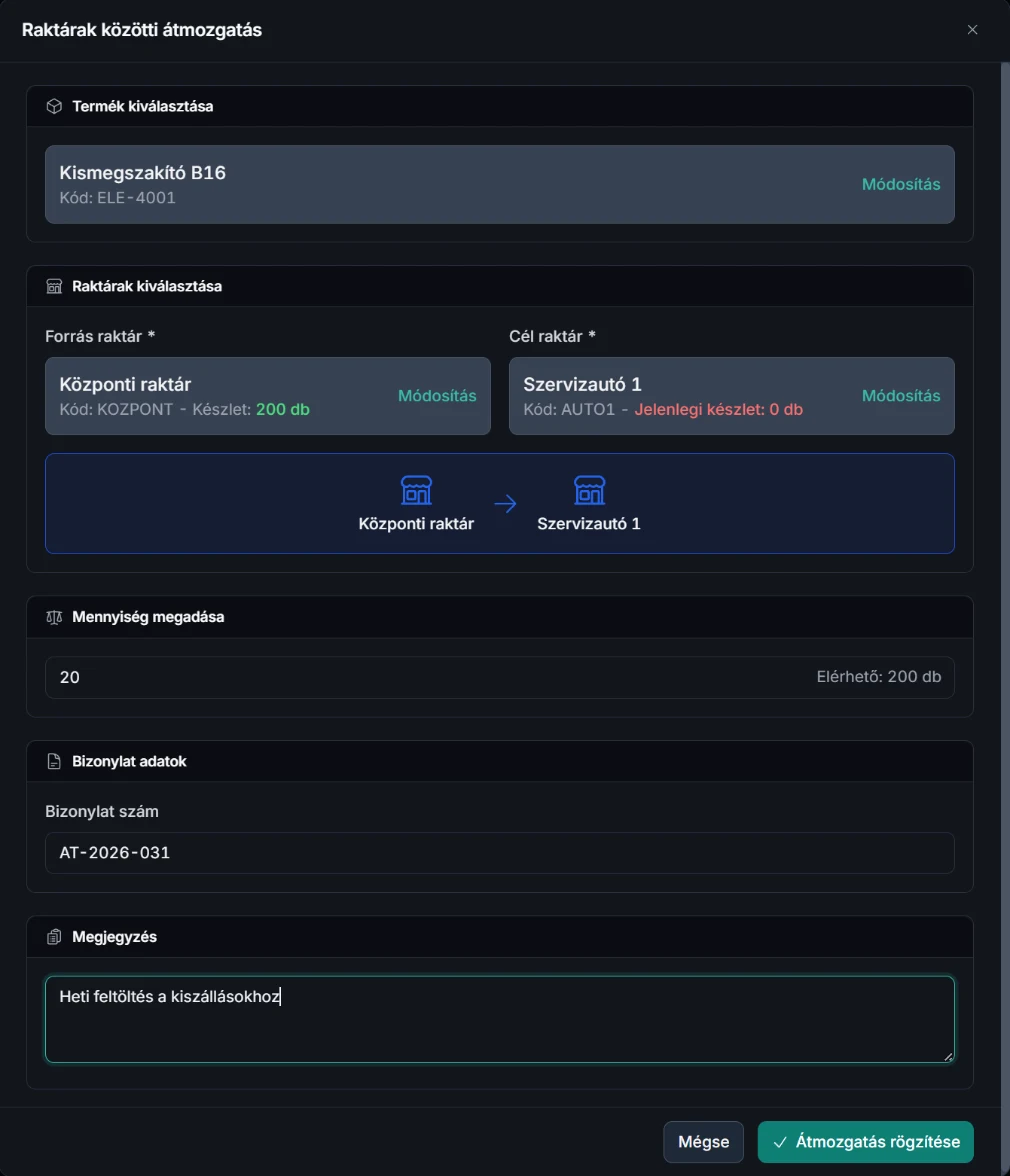Click the blue arrow between the warehouses
Image resolution: width=1010 pixels, height=1176 pixels.
pos(505,503)
